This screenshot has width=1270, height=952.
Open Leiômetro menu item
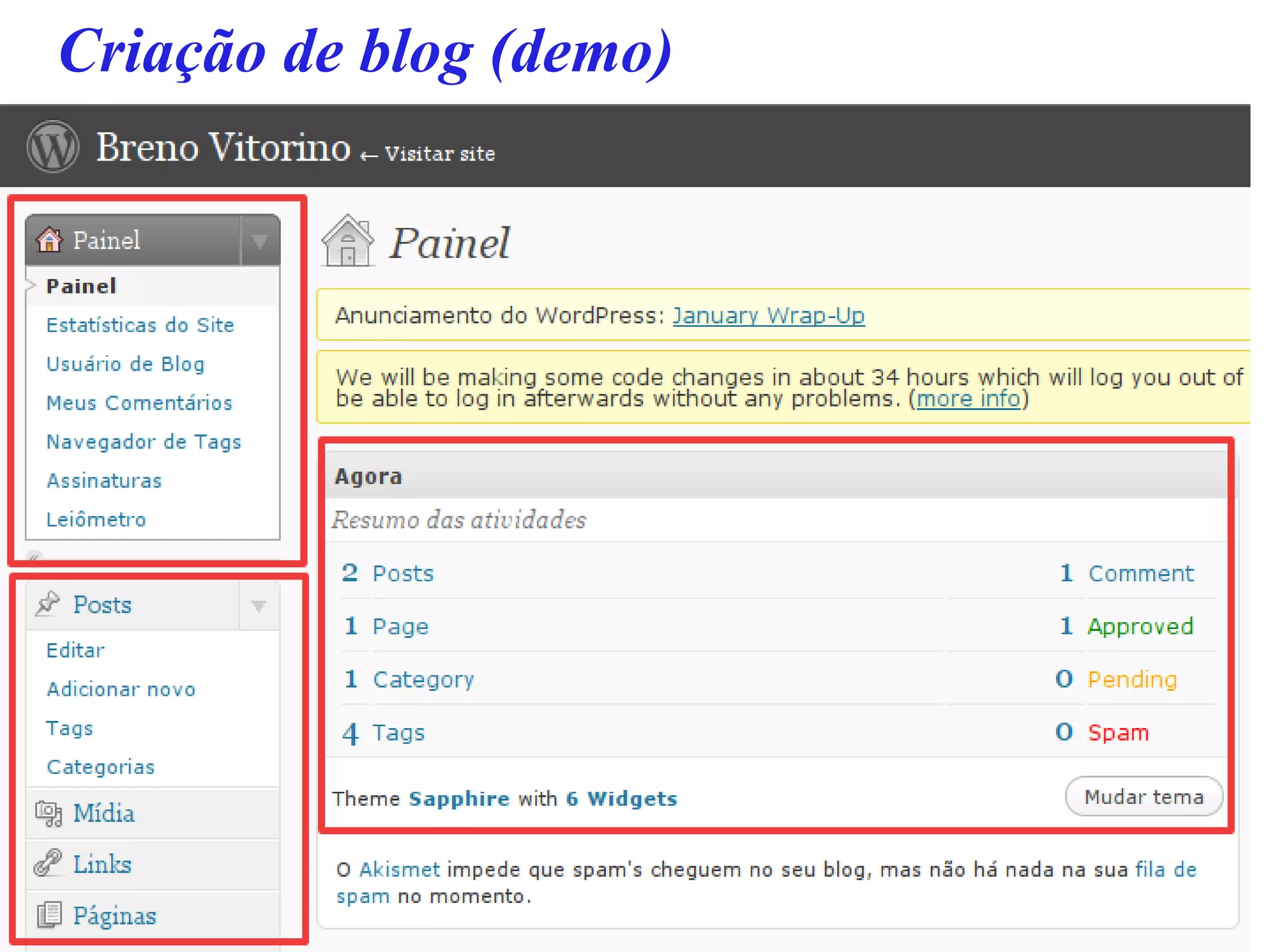point(96,519)
